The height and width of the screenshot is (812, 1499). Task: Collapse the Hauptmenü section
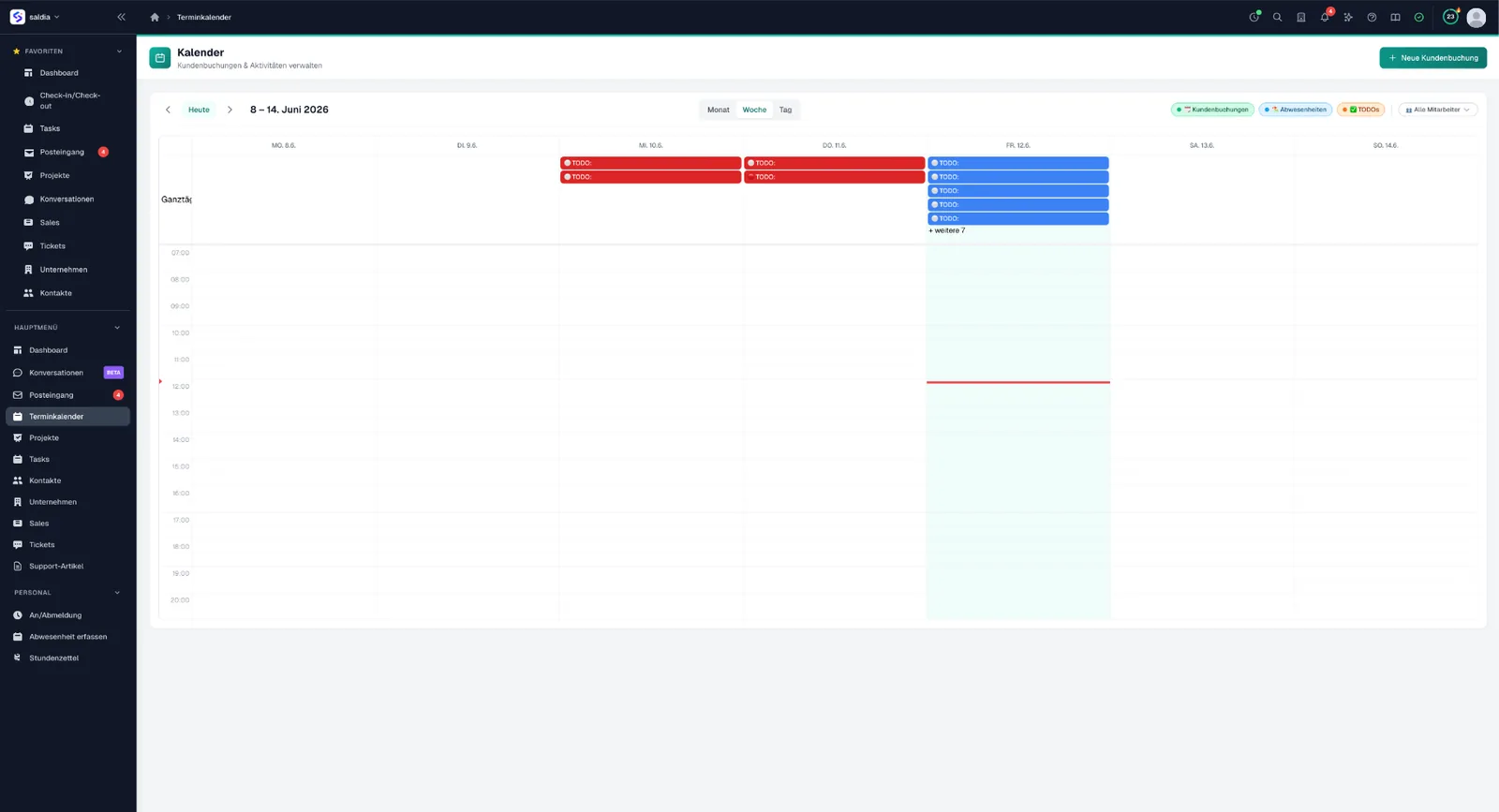[117, 328]
